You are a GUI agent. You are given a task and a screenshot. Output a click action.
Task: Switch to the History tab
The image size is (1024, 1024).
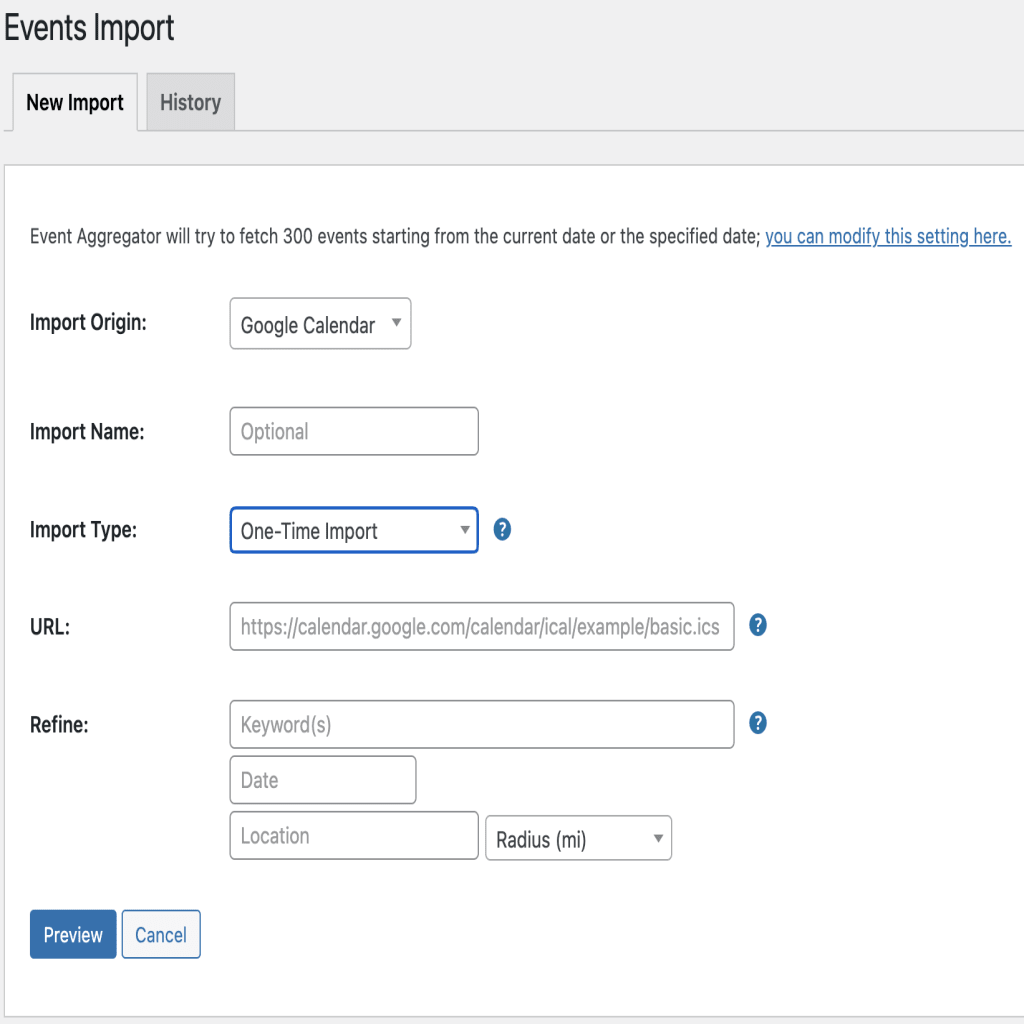[x=191, y=103]
